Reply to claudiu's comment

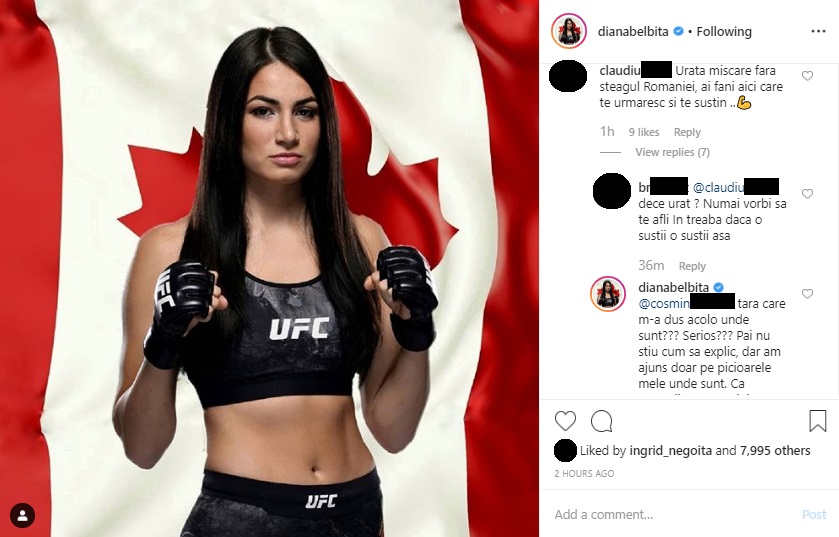click(x=687, y=132)
